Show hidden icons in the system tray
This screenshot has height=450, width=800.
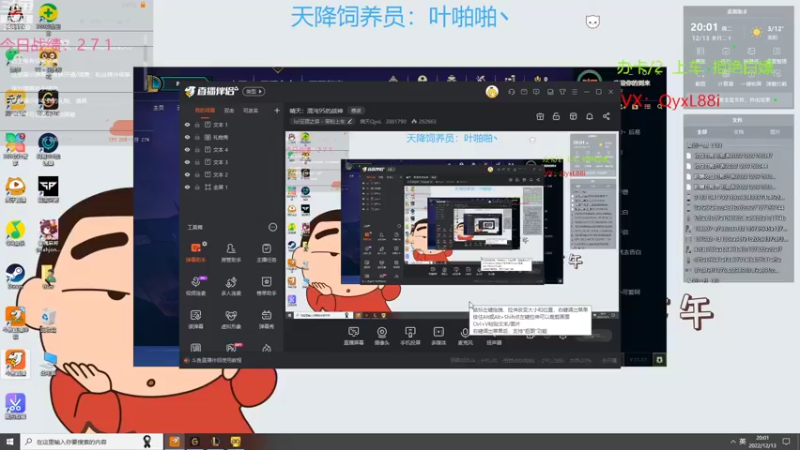733,442
